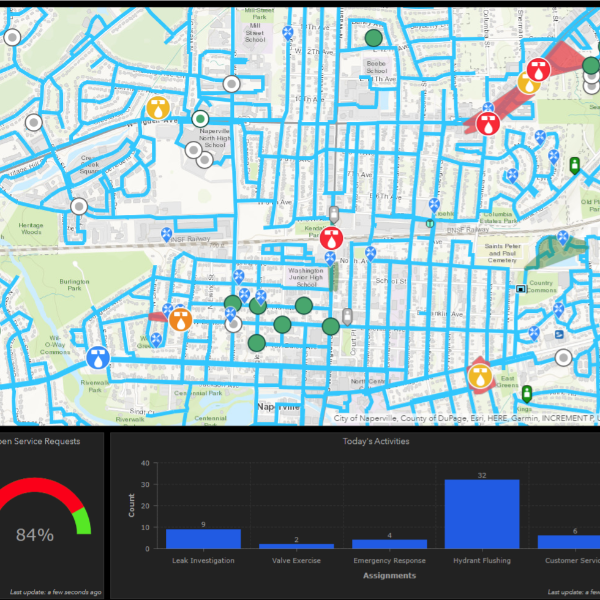Select the Valve Exercise bar
600x600 pixels.
click(x=296, y=546)
